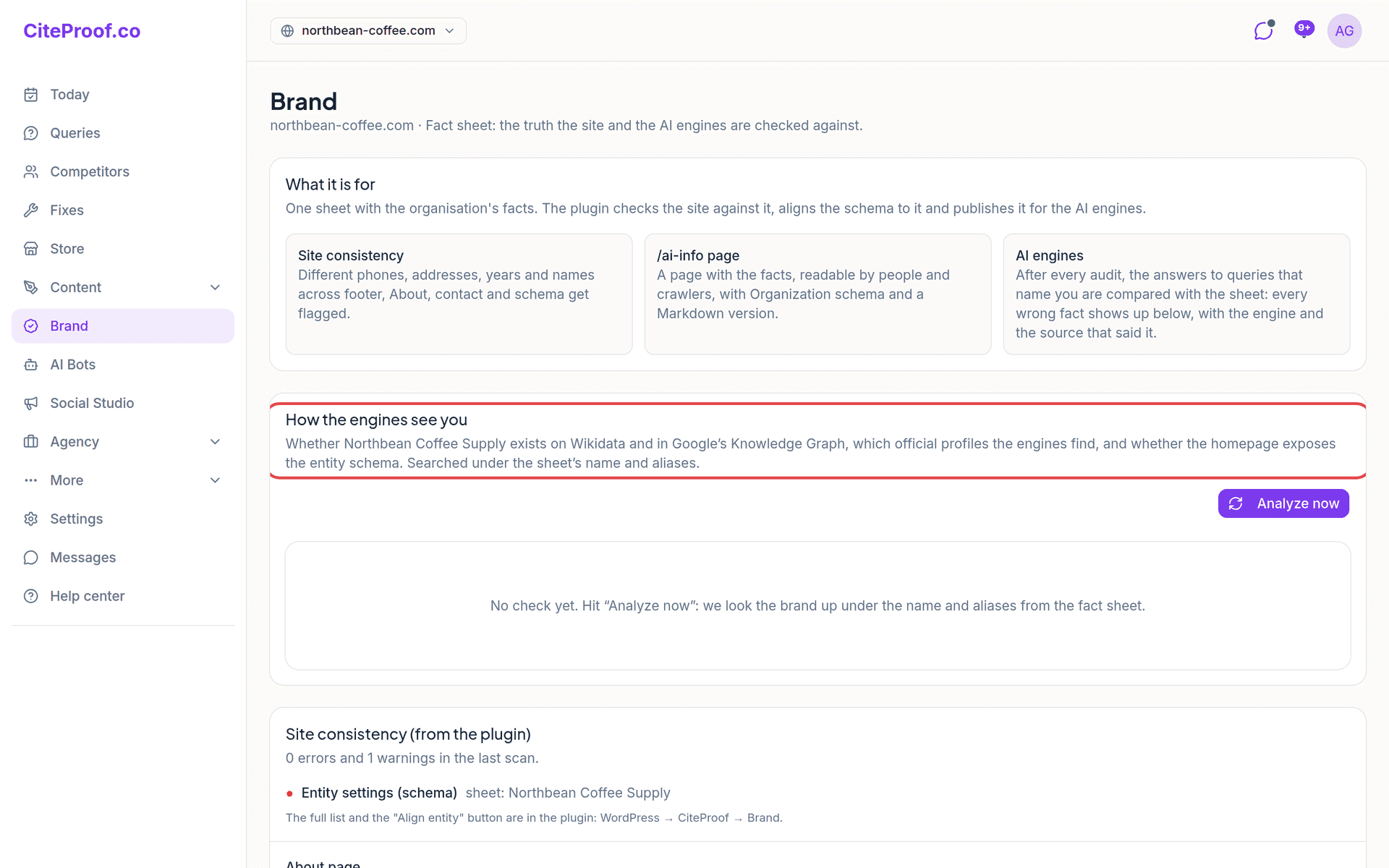Click the Analyze now button

(1283, 503)
